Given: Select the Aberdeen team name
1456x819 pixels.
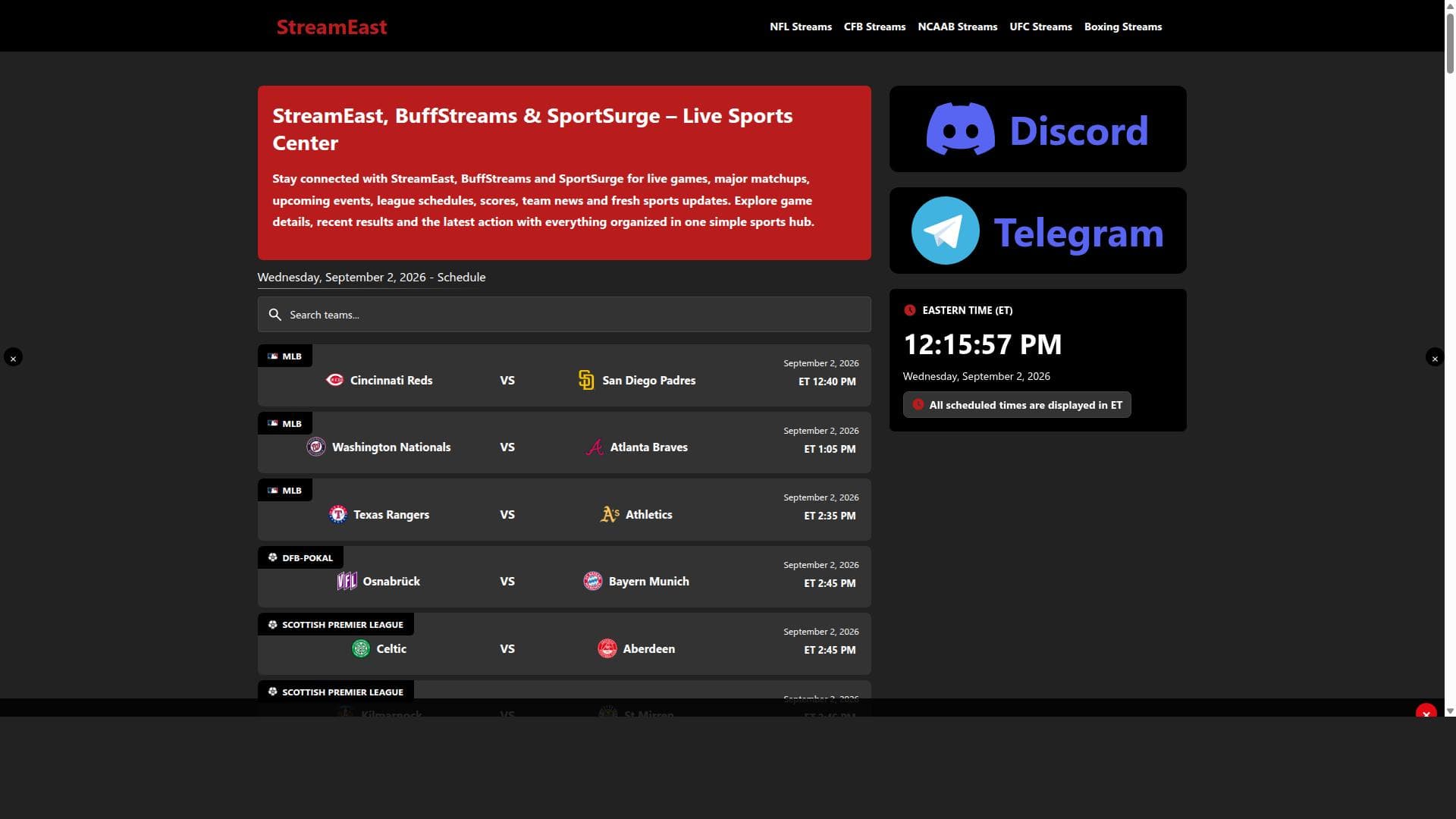Looking at the screenshot, I should 649,648.
